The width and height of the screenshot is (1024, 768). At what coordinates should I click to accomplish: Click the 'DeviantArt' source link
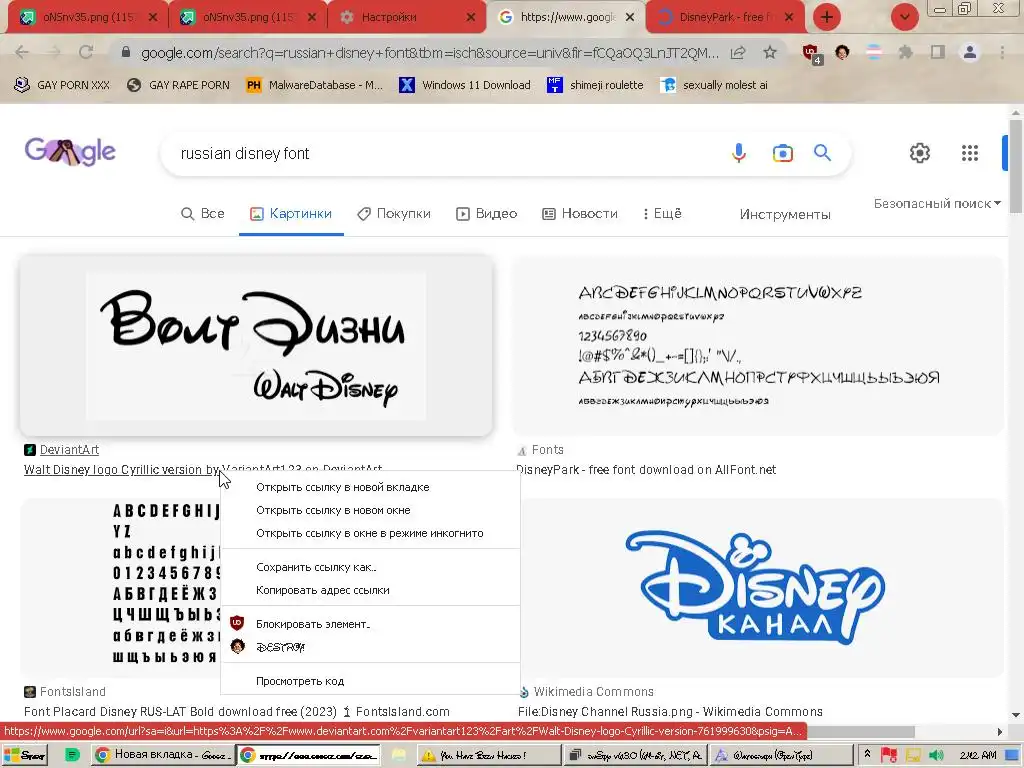click(x=69, y=450)
